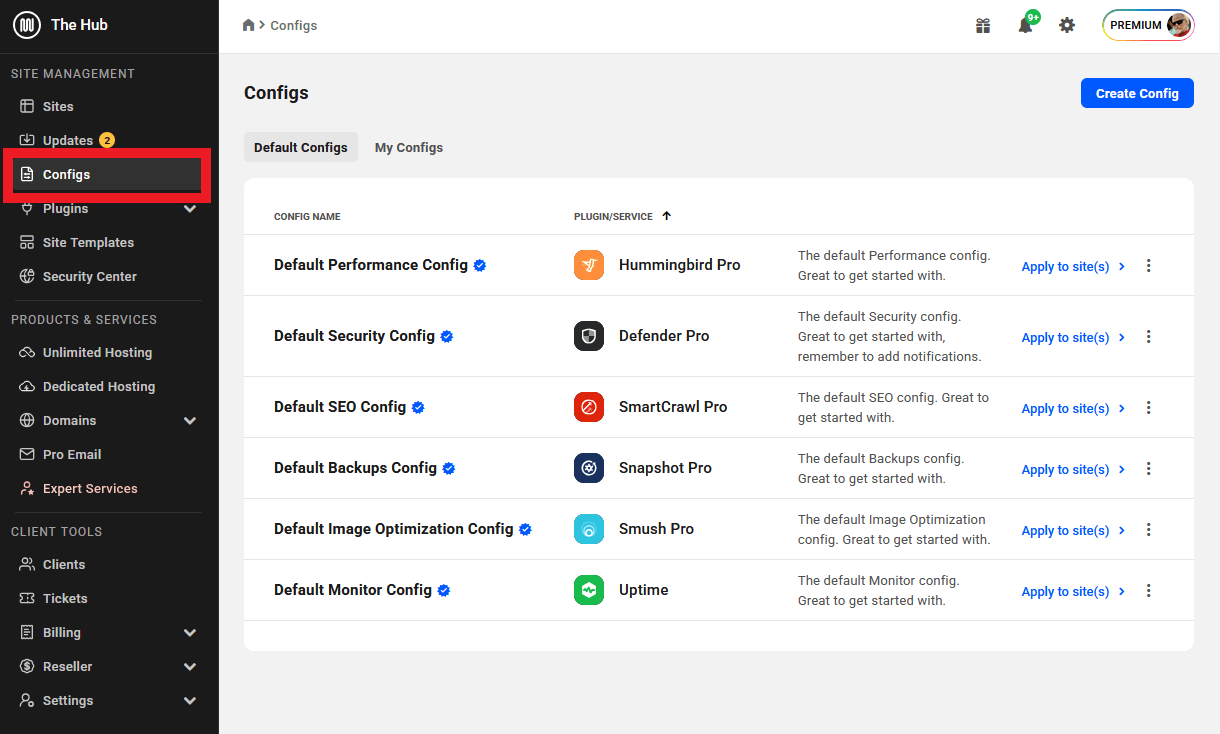Open Updates in the sidebar
Viewport: 1220px width, 734px height.
click(107, 140)
